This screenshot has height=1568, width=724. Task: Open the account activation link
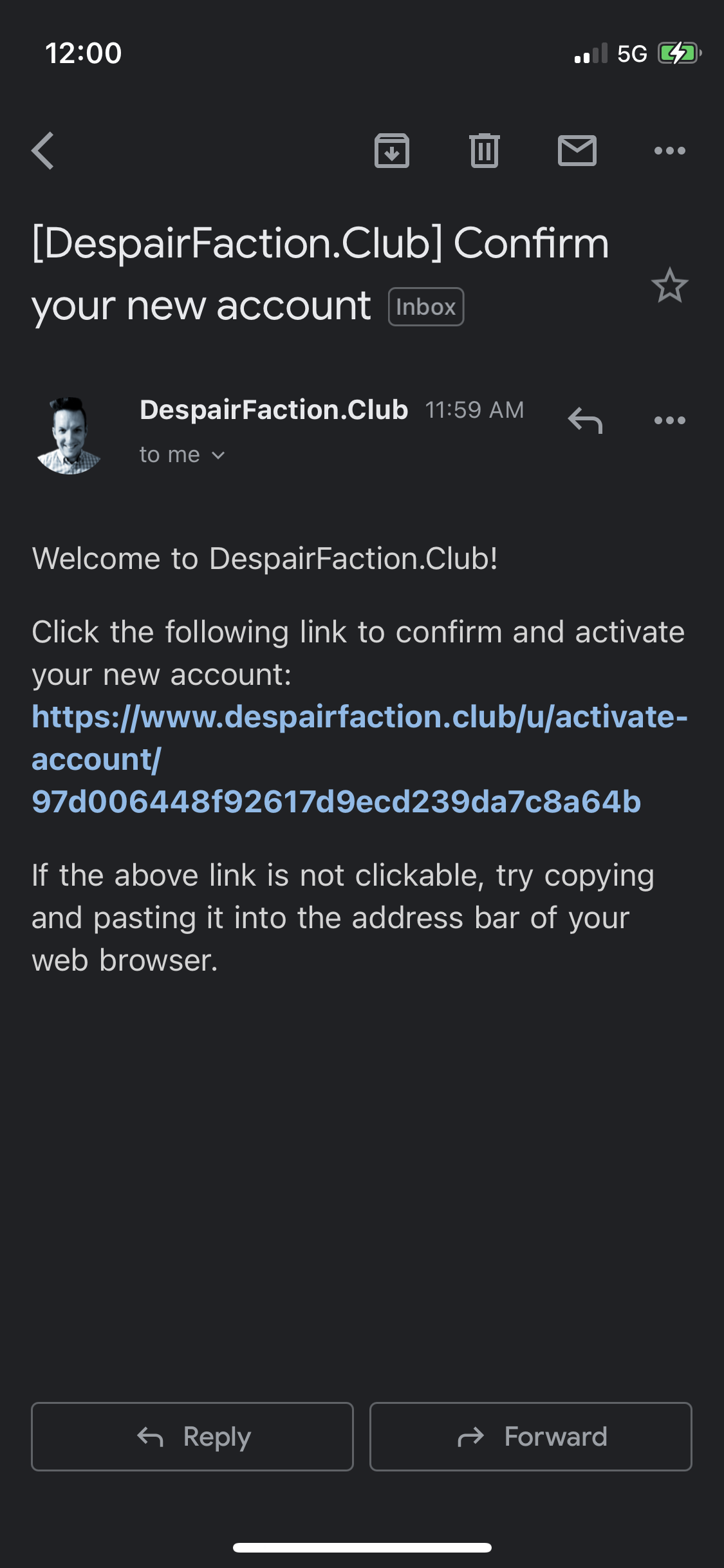point(360,760)
